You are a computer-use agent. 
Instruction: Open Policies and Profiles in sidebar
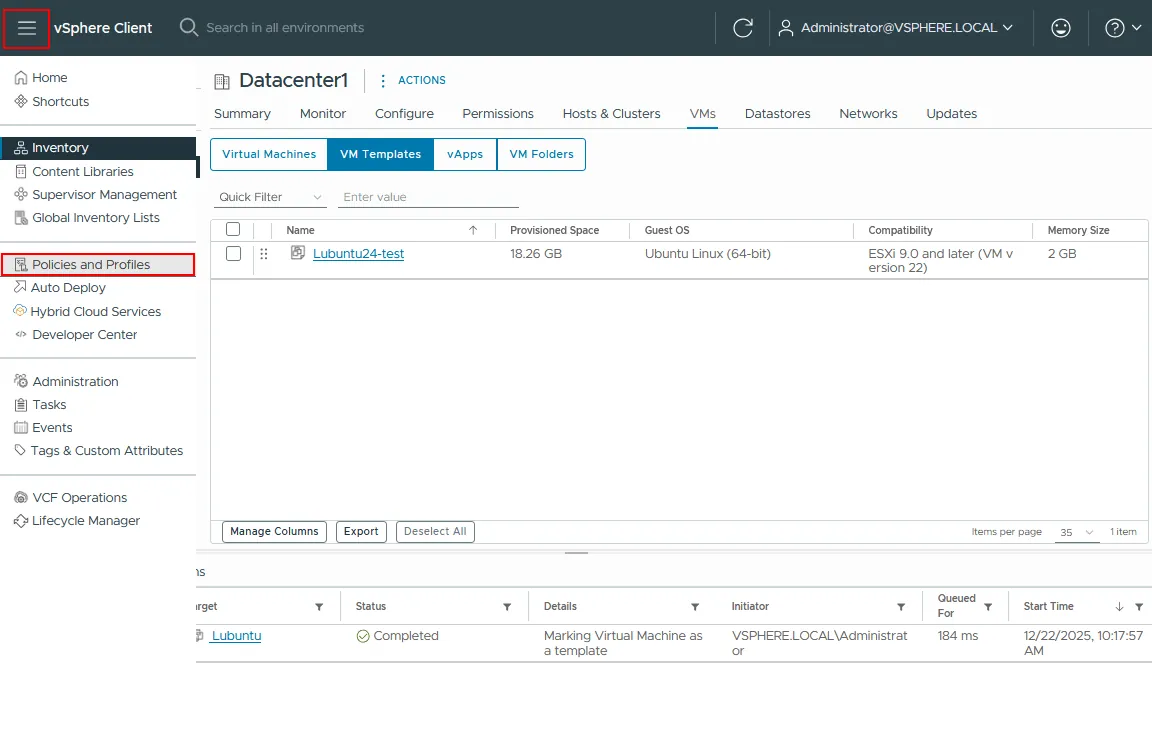click(98, 264)
